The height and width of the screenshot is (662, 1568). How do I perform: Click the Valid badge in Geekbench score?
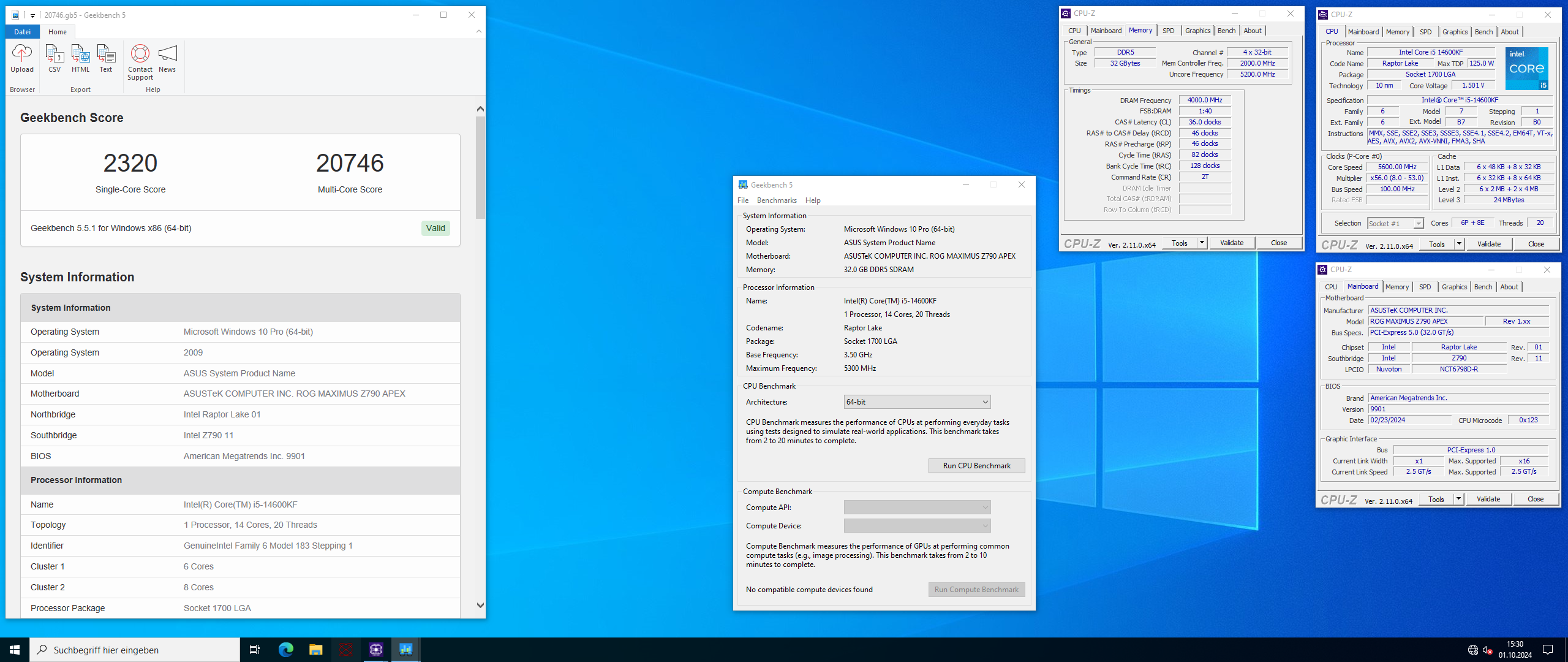pos(435,229)
